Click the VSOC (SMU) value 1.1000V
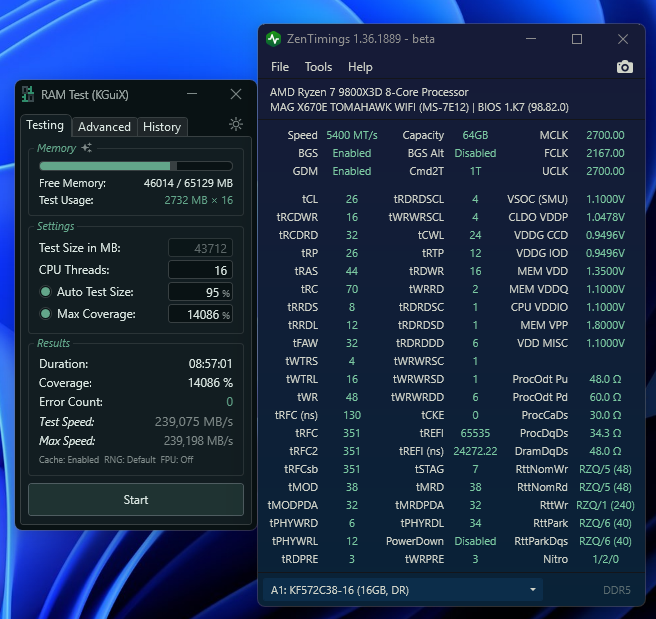This screenshot has width=656, height=619. click(x=605, y=199)
